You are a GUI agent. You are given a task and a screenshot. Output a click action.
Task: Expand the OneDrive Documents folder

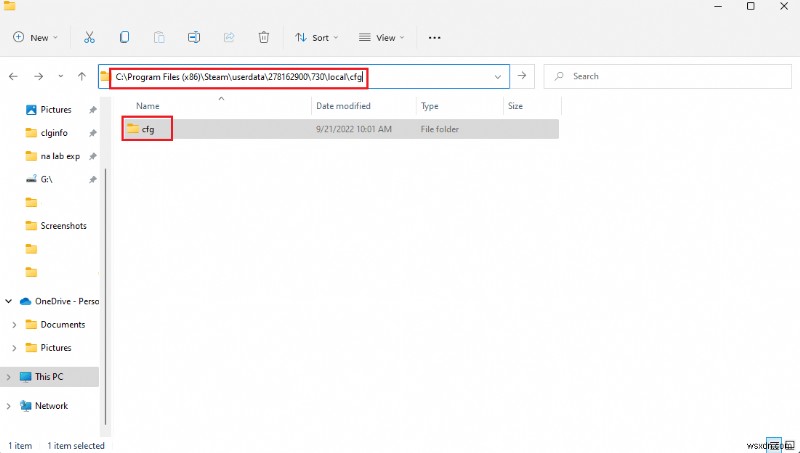[x=14, y=324]
